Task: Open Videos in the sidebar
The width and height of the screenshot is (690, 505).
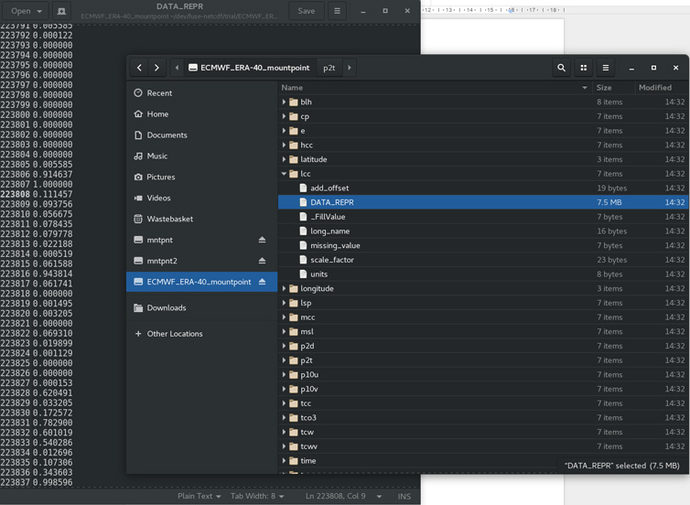Action: pyautogui.click(x=202, y=198)
